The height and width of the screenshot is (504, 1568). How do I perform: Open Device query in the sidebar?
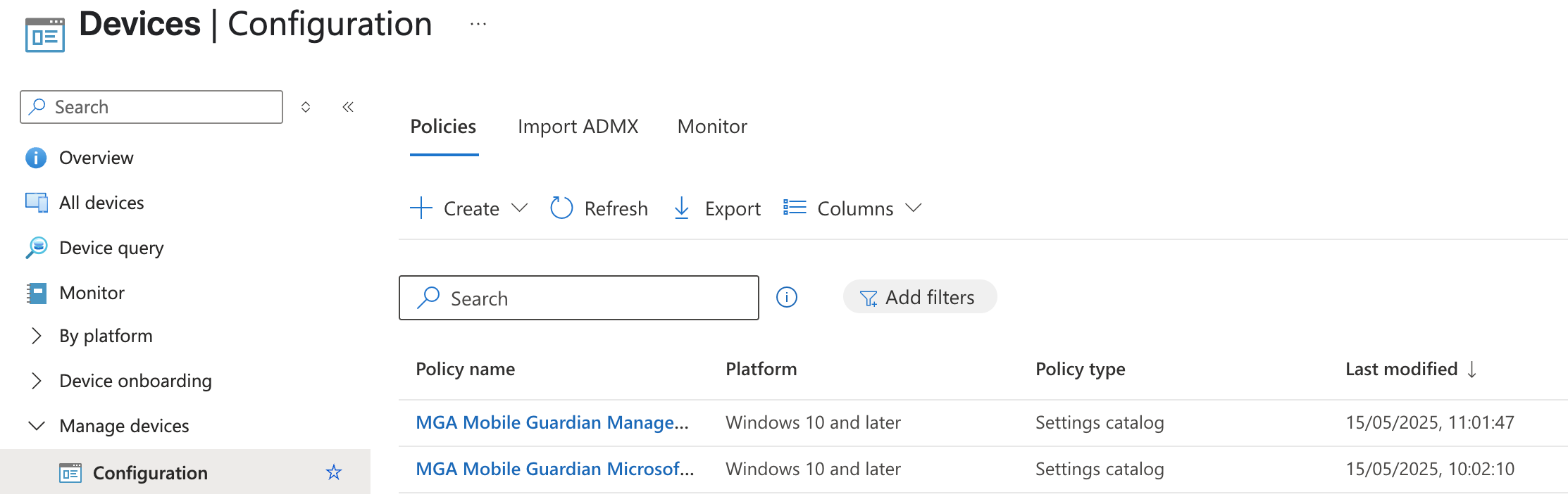[111, 248]
